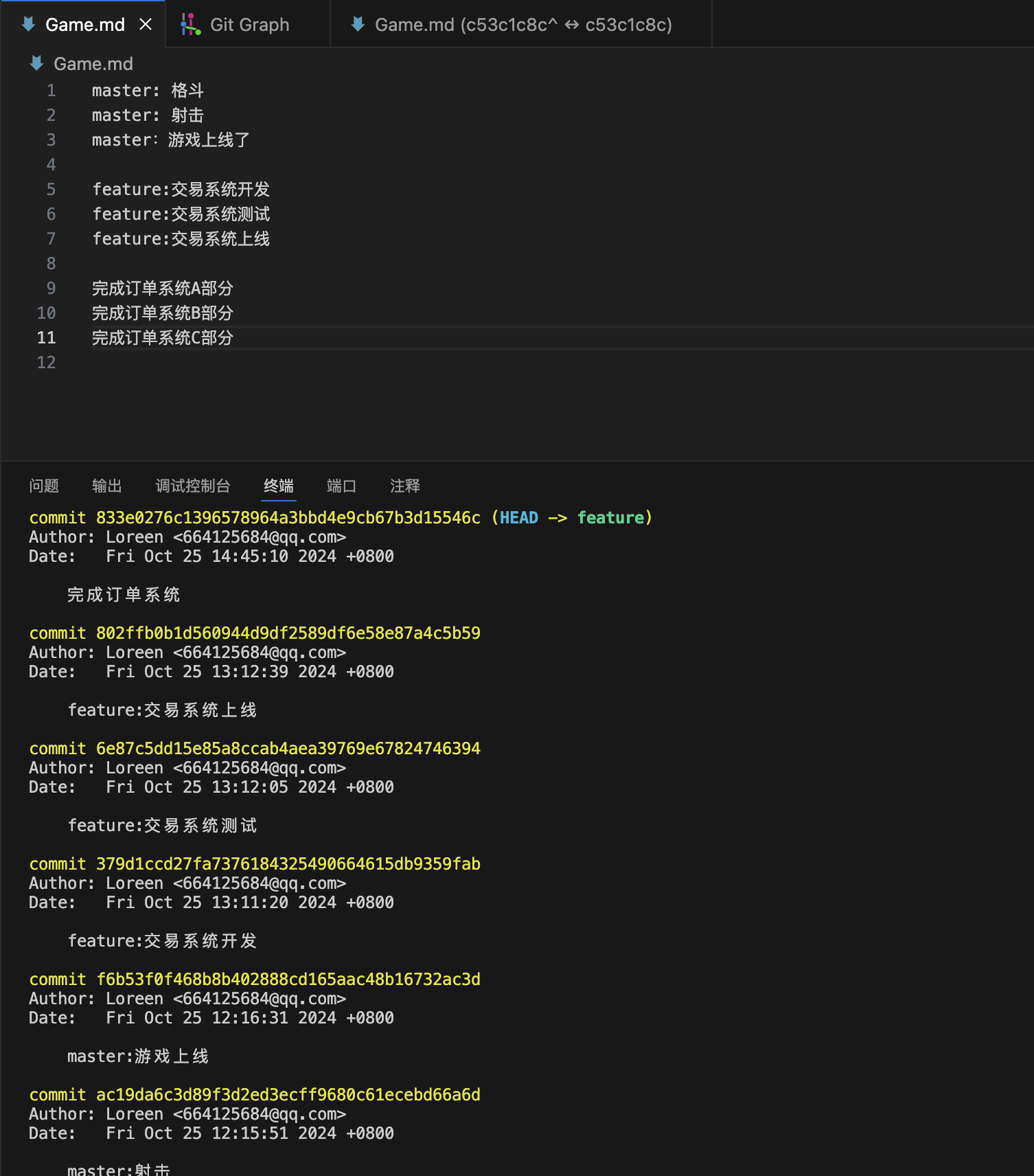The height and width of the screenshot is (1176, 1034).
Task: Click date 'Fri Oct 25 12:15:51 2024' in terminal
Action: click(x=221, y=1133)
